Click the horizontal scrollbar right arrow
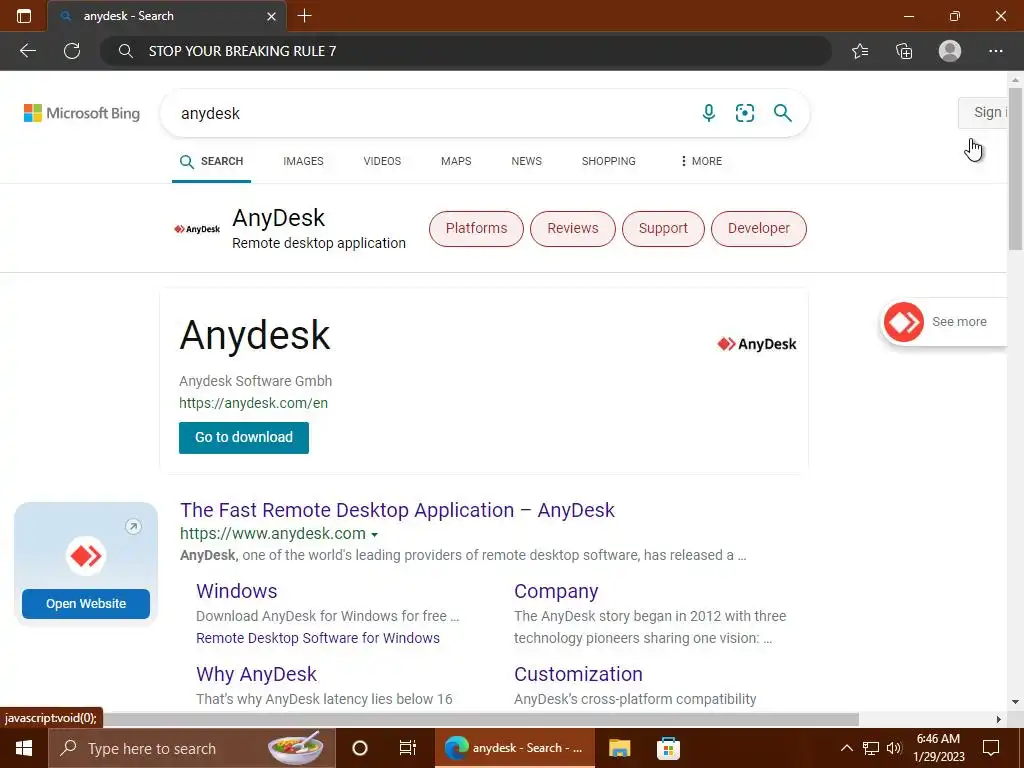The width and height of the screenshot is (1024, 768). click(x=999, y=720)
